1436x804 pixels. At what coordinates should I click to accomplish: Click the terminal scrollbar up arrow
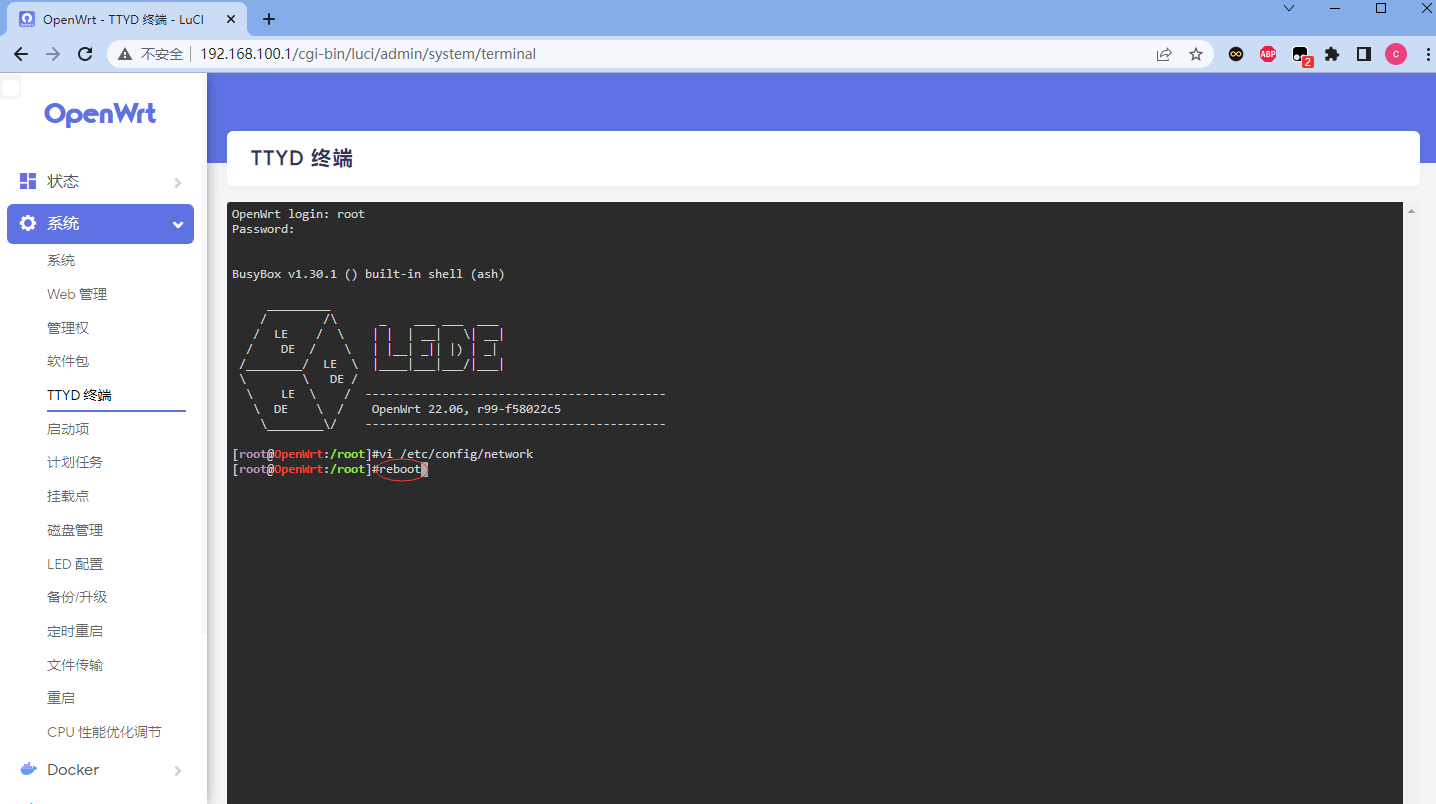[x=1412, y=211]
